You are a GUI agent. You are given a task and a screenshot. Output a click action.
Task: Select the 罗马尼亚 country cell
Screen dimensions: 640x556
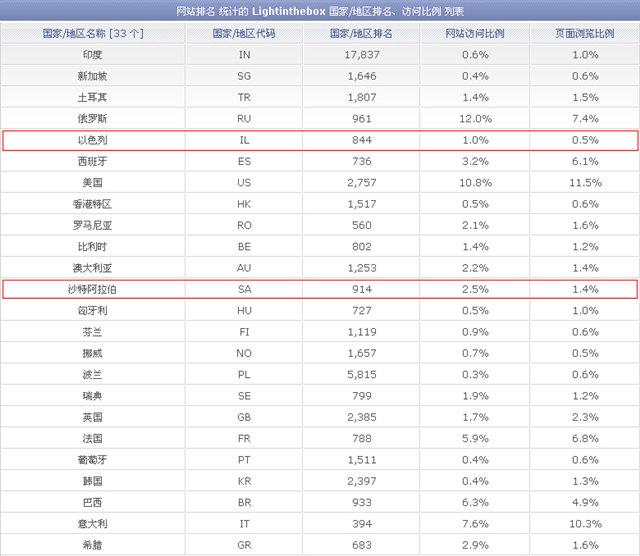[92, 225]
